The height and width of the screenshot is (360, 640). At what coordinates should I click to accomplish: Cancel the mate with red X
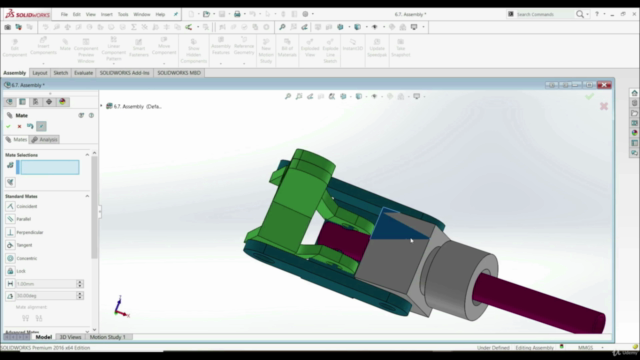tap(19, 127)
